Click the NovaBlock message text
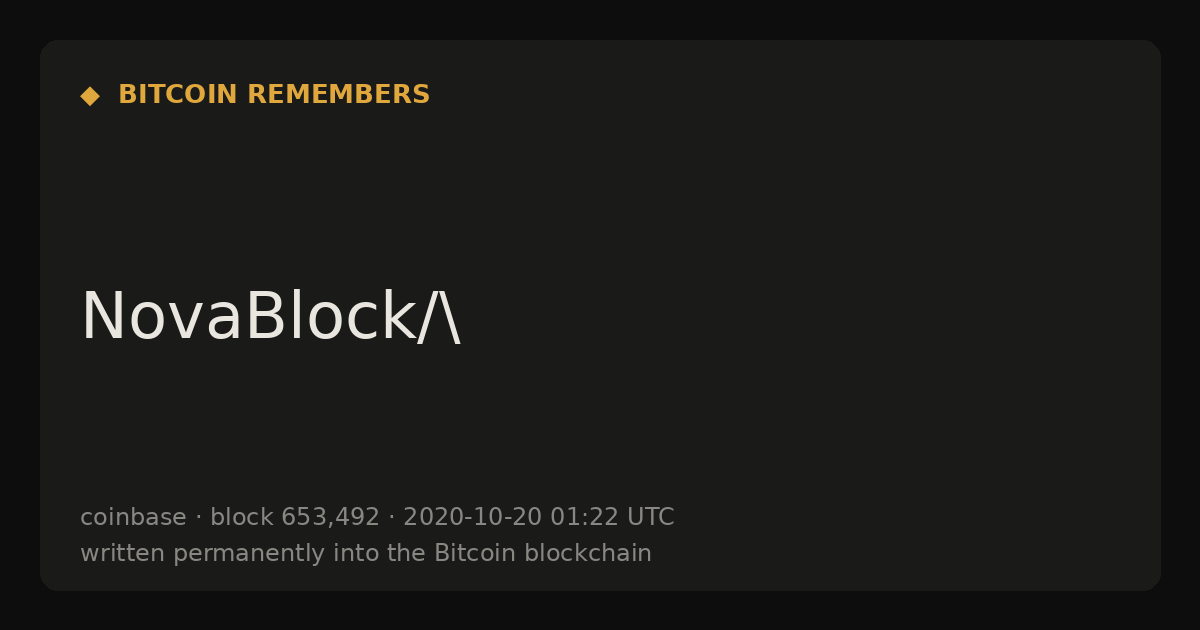The image size is (1200, 630). [271, 317]
